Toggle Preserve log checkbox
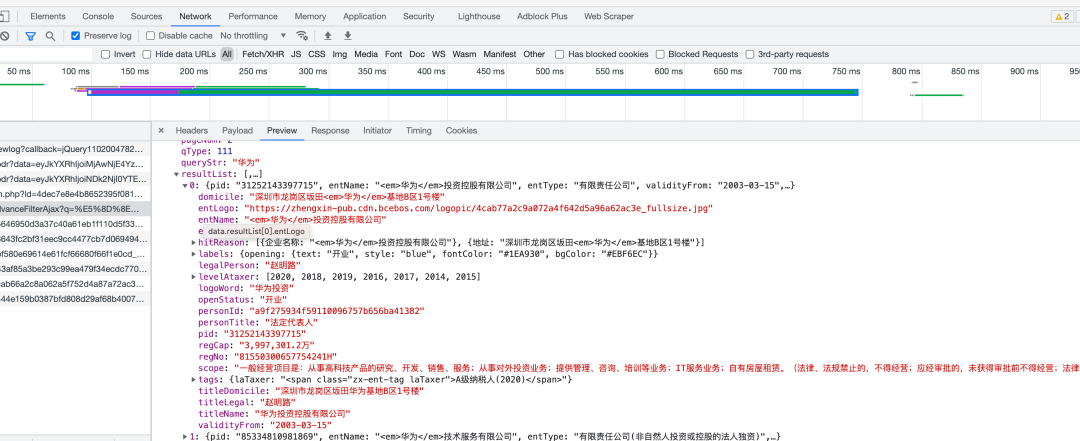Screen dimensions: 1080x441 click(76, 36)
